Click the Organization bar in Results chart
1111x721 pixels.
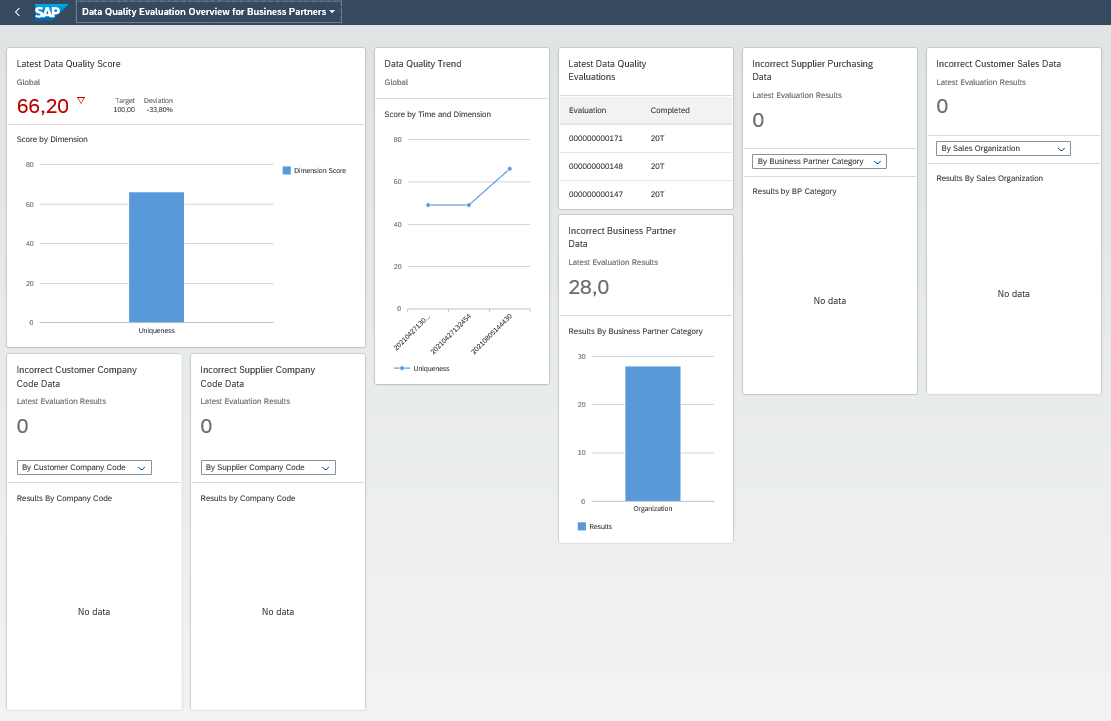coord(653,430)
